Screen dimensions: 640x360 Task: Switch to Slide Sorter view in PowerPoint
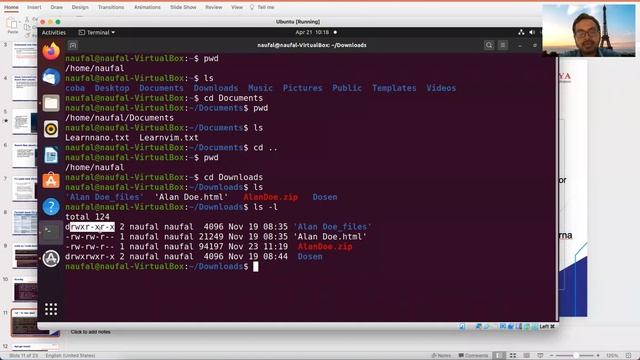click(x=513, y=356)
